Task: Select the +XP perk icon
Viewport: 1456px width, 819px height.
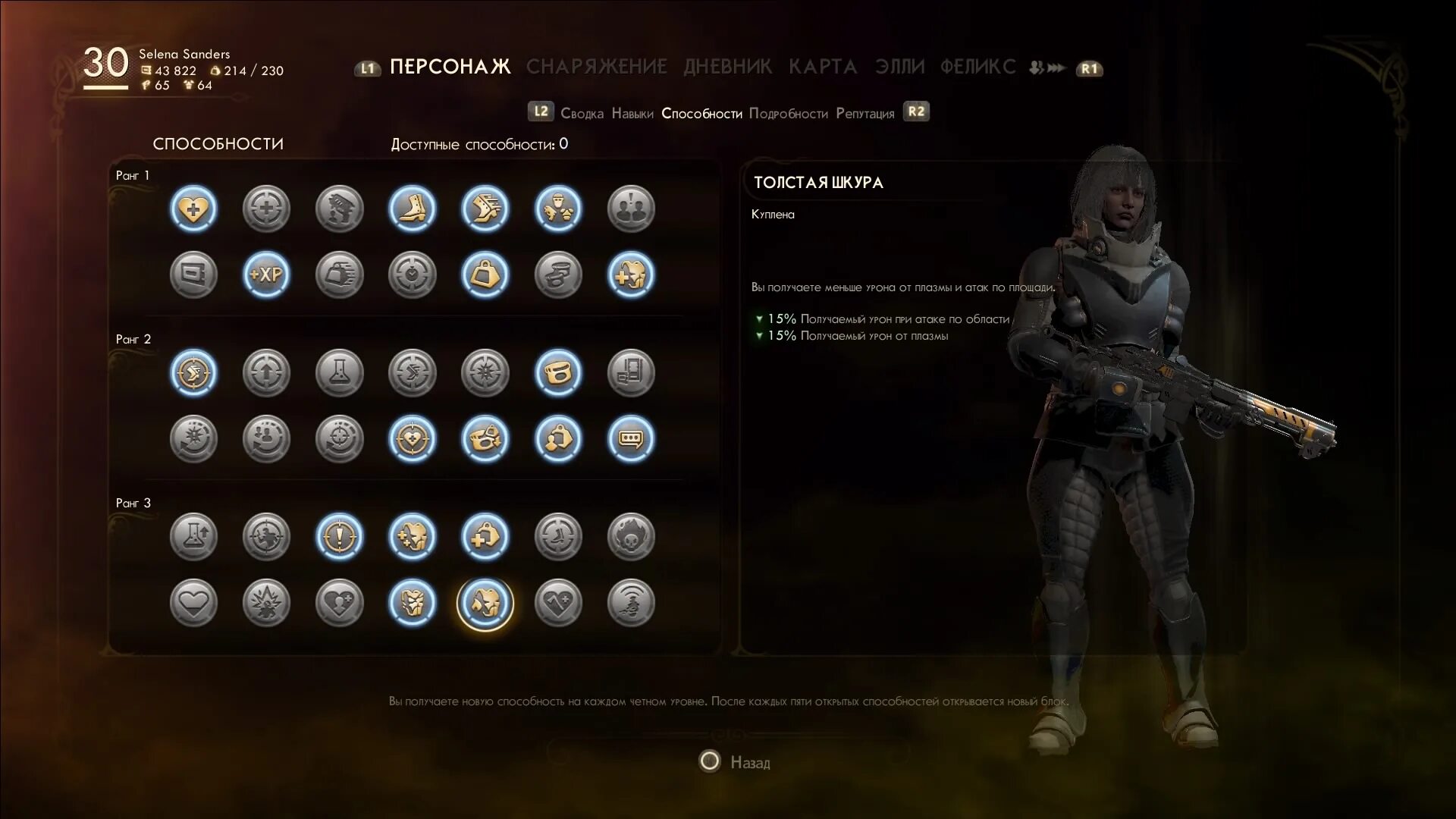Action: pyautogui.click(x=266, y=275)
